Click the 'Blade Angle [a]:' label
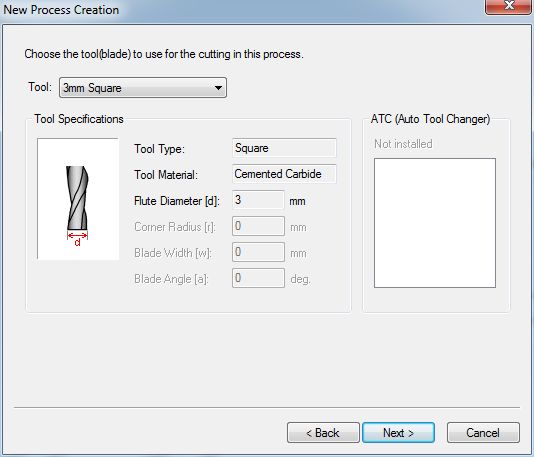534x457 pixels. tap(171, 279)
